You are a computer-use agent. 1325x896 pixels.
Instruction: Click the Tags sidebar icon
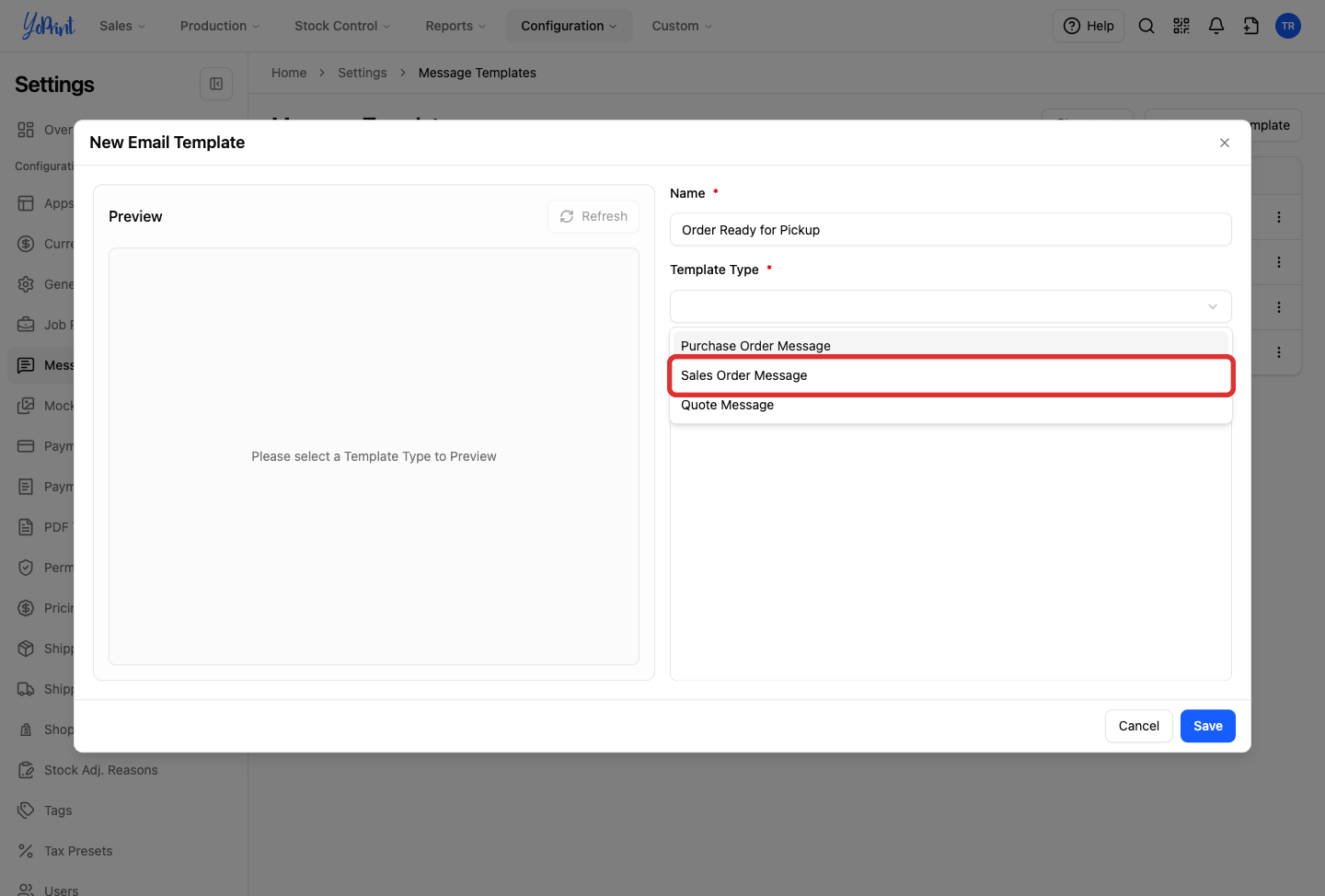click(x=26, y=810)
